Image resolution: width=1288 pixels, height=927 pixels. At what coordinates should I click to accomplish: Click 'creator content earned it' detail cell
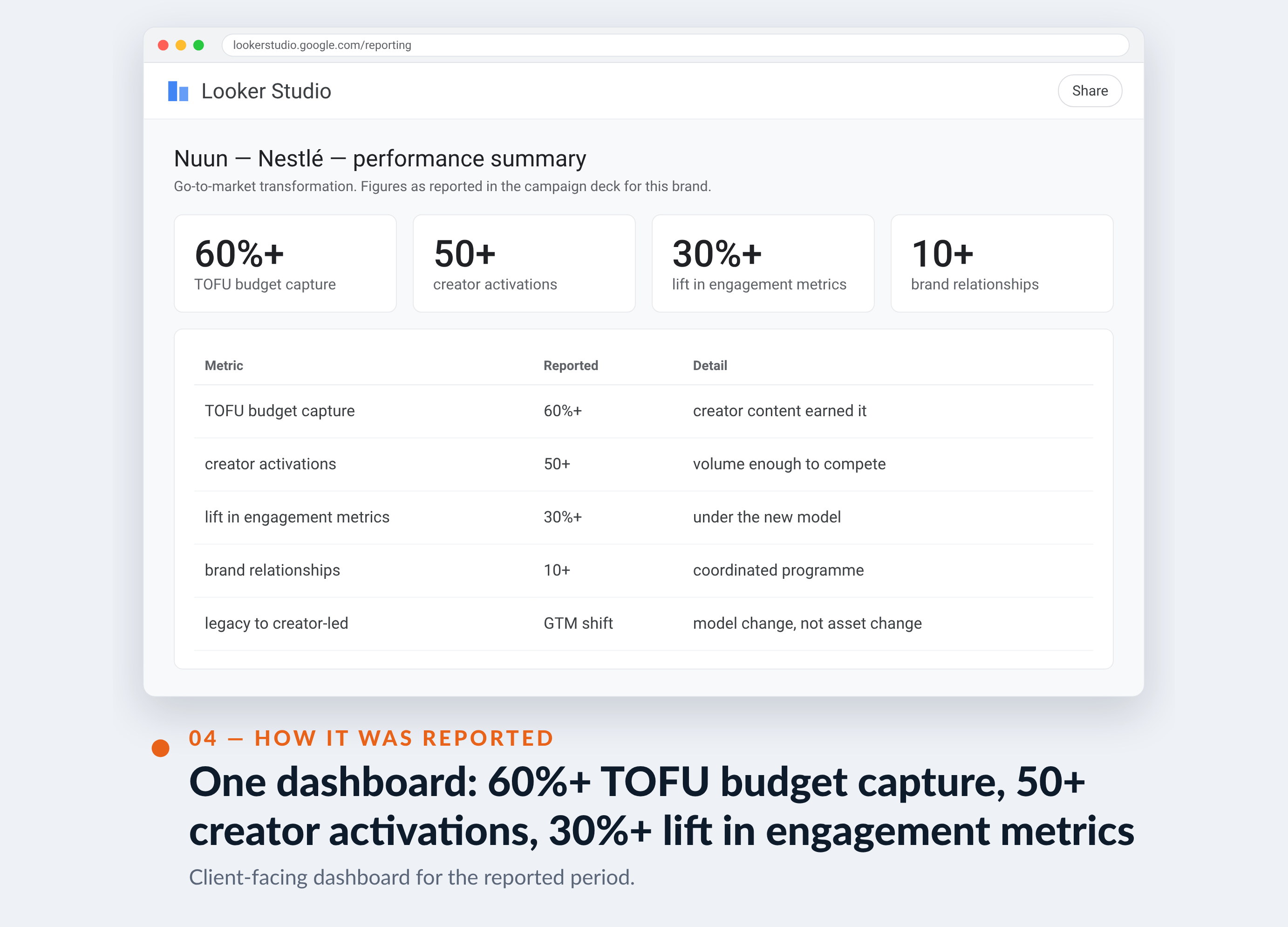tap(779, 411)
